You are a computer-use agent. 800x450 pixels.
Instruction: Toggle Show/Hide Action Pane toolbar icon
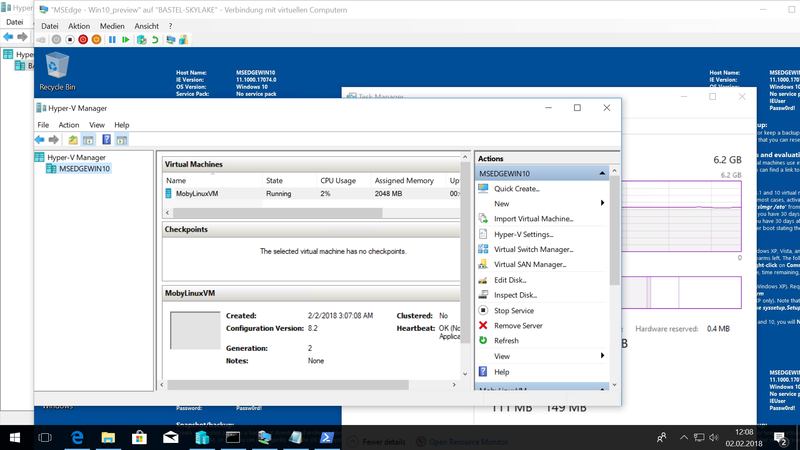[121, 139]
